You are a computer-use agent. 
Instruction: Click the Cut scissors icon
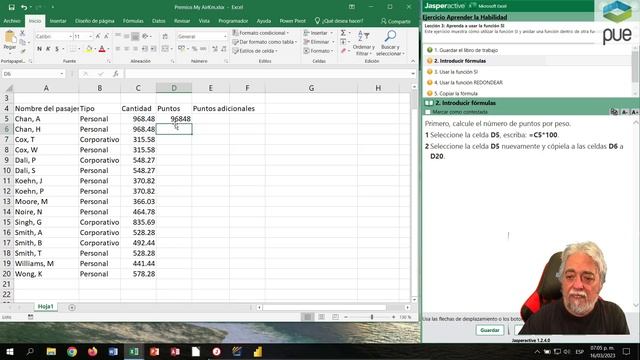[x=22, y=33]
